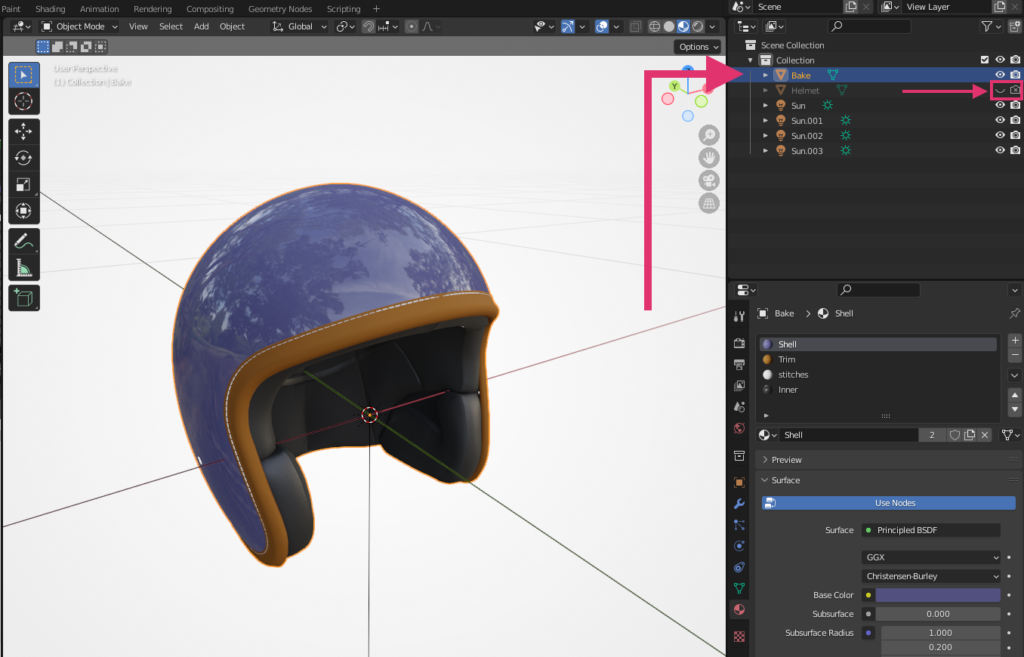Switch to camera view using viewport gizmo
The height and width of the screenshot is (657, 1024).
click(x=709, y=181)
